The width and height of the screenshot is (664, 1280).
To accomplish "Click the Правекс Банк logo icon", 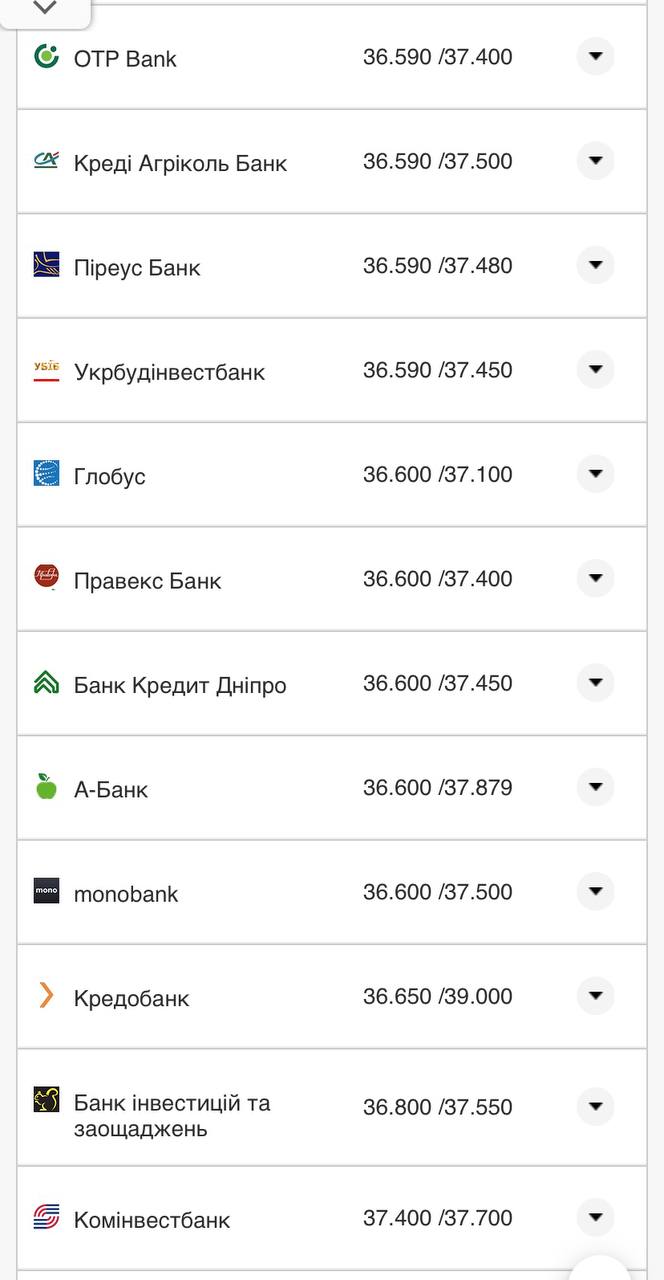I will [46, 577].
